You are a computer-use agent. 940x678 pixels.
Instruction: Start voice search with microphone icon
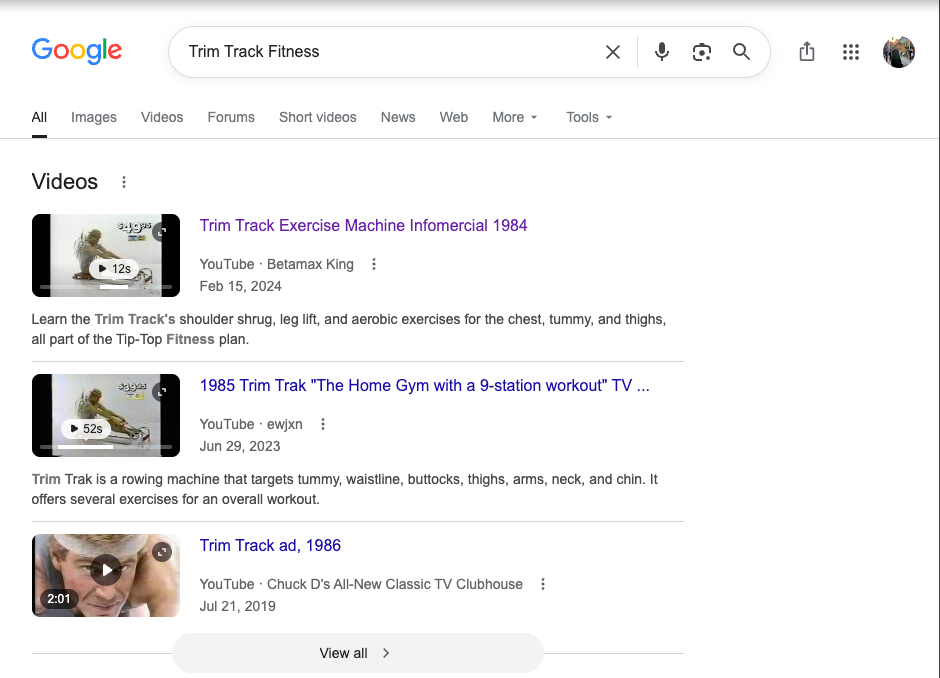click(x=662, y=52)
